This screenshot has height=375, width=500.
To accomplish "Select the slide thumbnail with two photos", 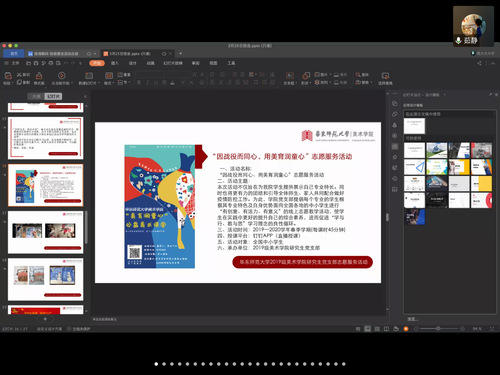I will [x=46, y=232].
